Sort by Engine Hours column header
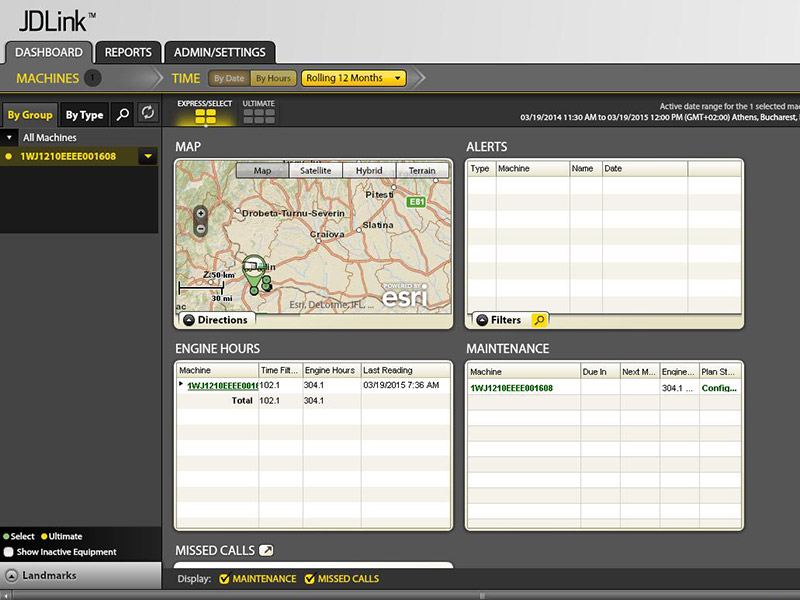This screenshot has height=600, width=800. 332,370
